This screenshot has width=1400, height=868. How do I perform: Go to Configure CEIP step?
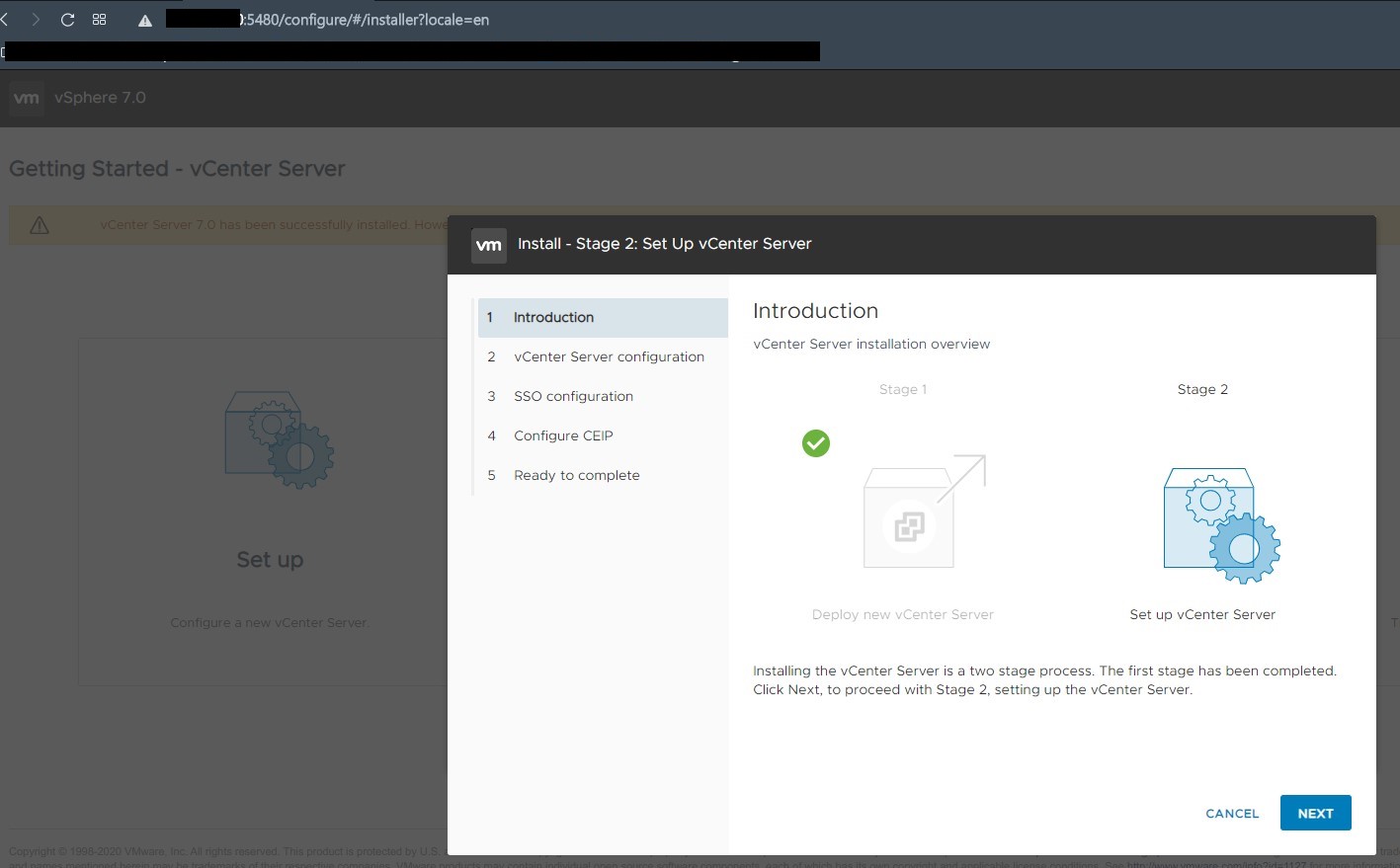(603, 436)
